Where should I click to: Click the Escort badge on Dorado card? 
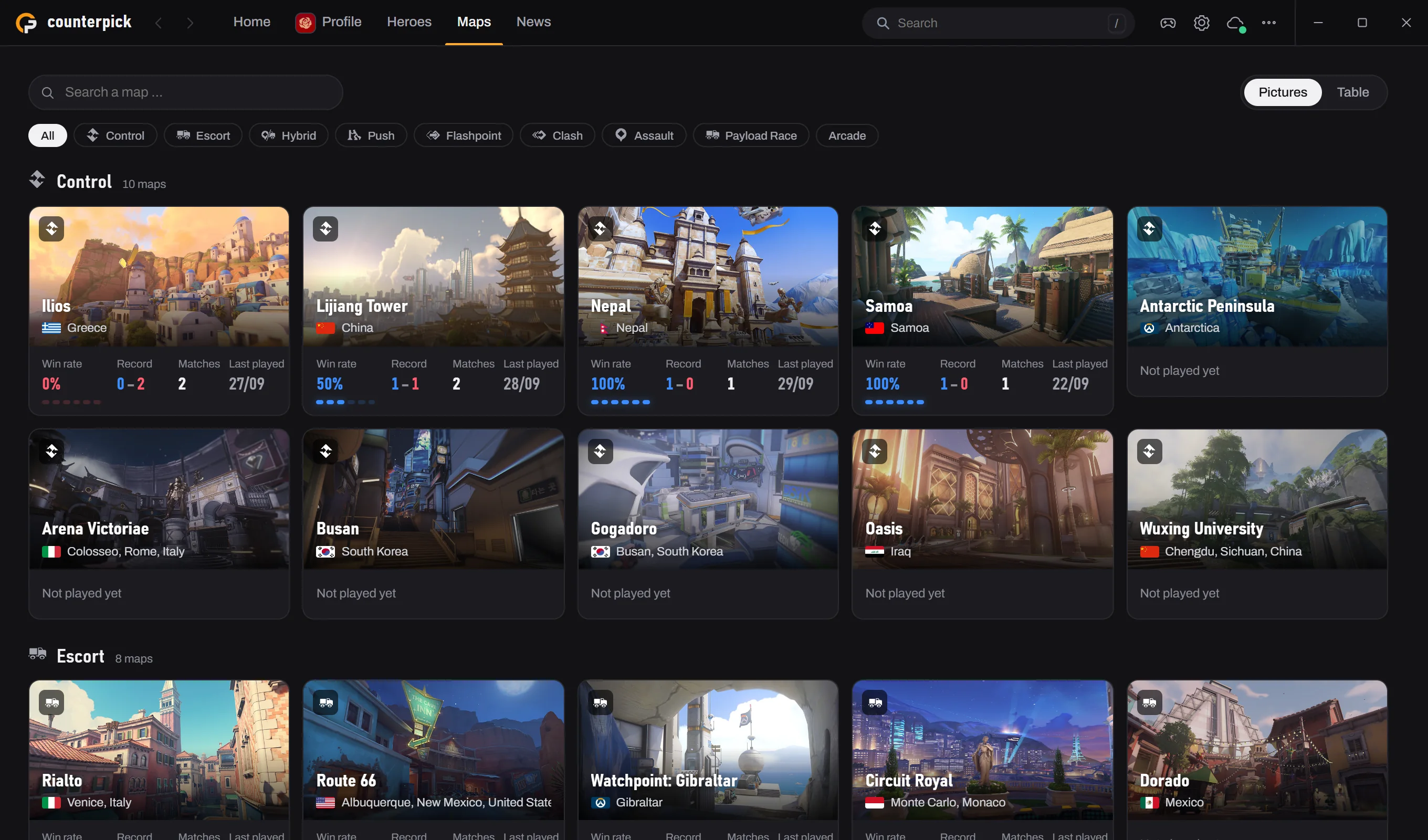tap(1149, 702)
